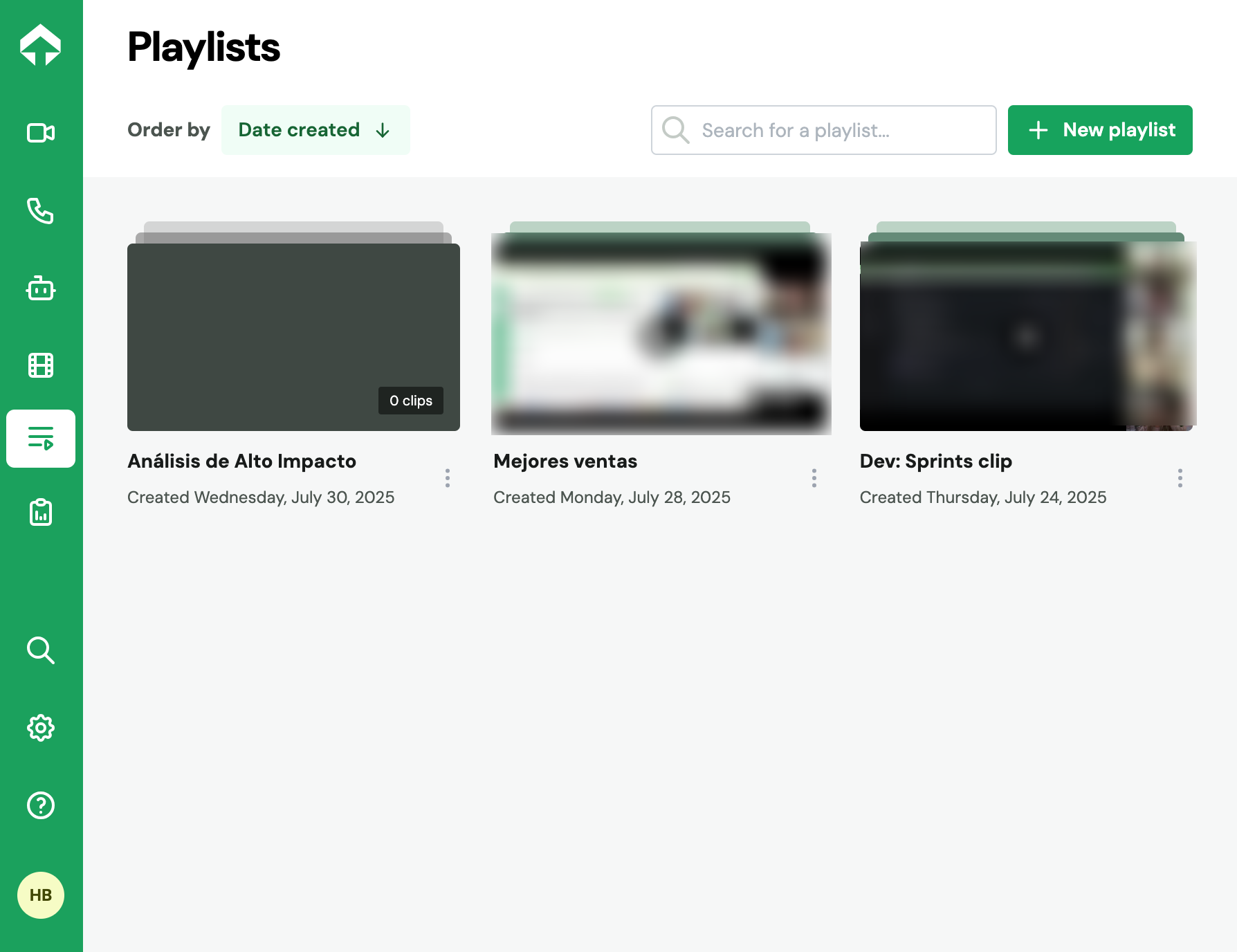Open the help question mark icon
This screenshot has width=1237, height=952.
coord(41,805)
